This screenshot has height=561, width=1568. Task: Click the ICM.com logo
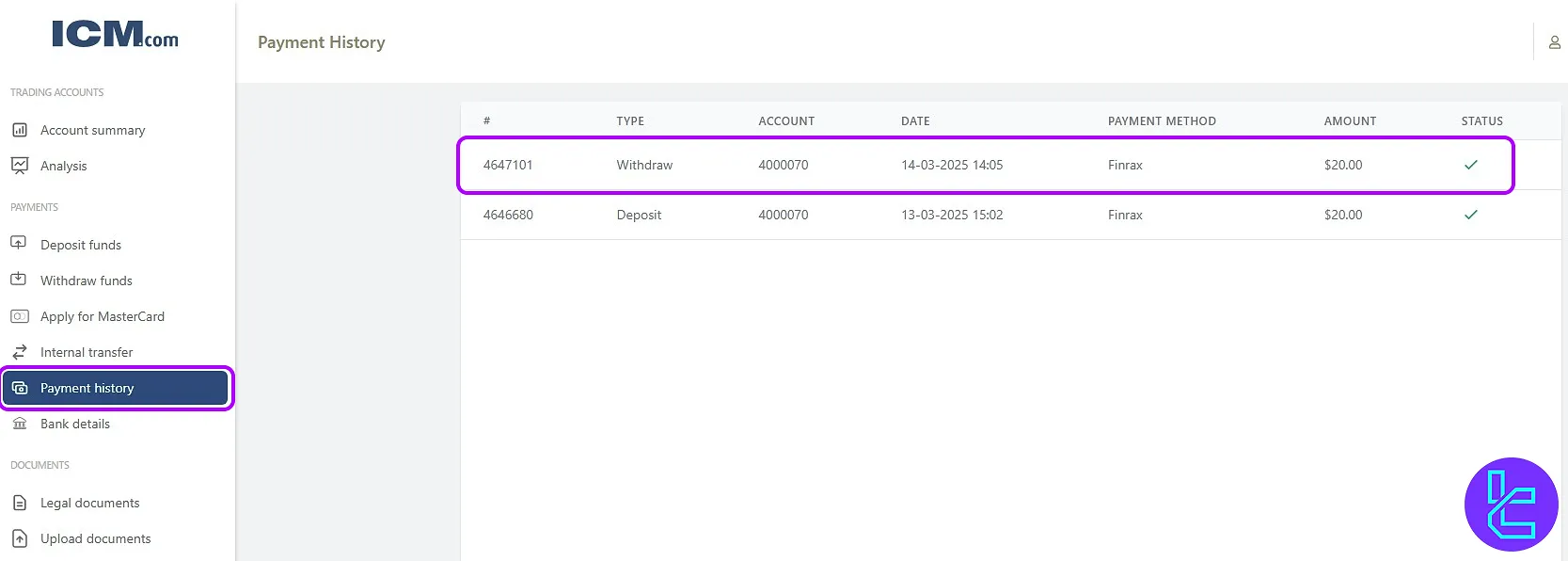click(x=115, y=35)
